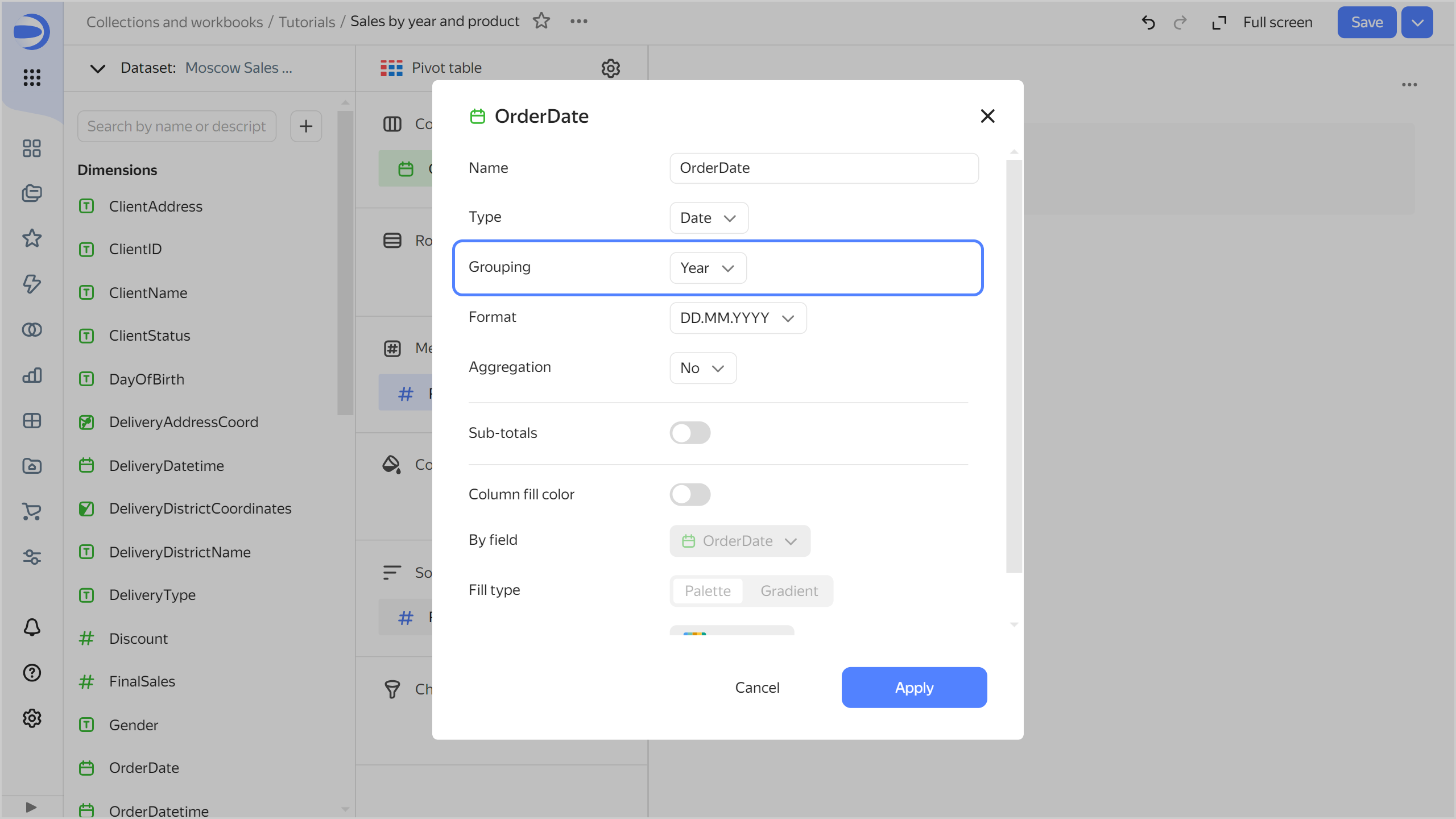Expand the Format DD.MM.YYYY dropdown
The image size is (1456, 819).
click(737, 318)
